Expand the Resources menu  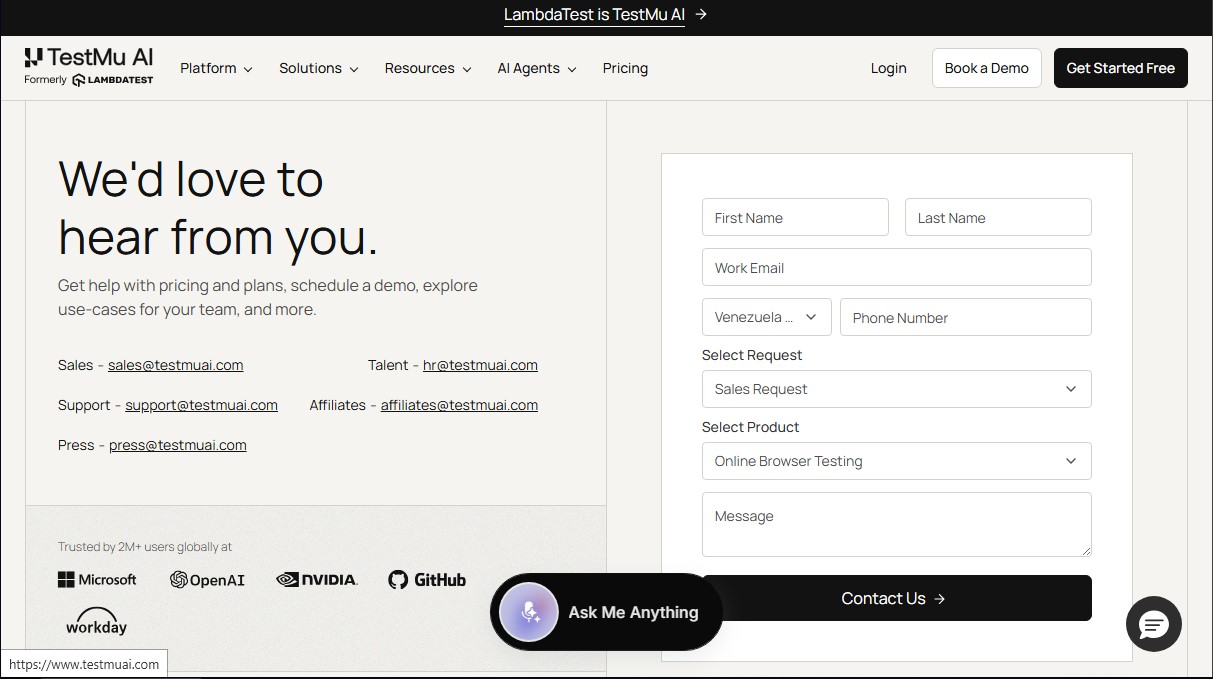pos(428,68)
